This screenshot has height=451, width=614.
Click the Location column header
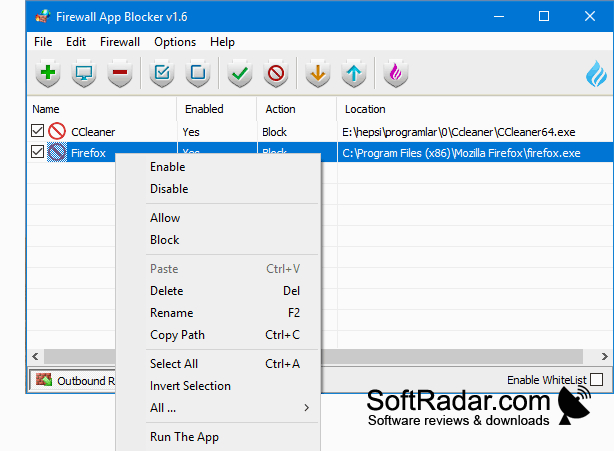coord(365,109)
